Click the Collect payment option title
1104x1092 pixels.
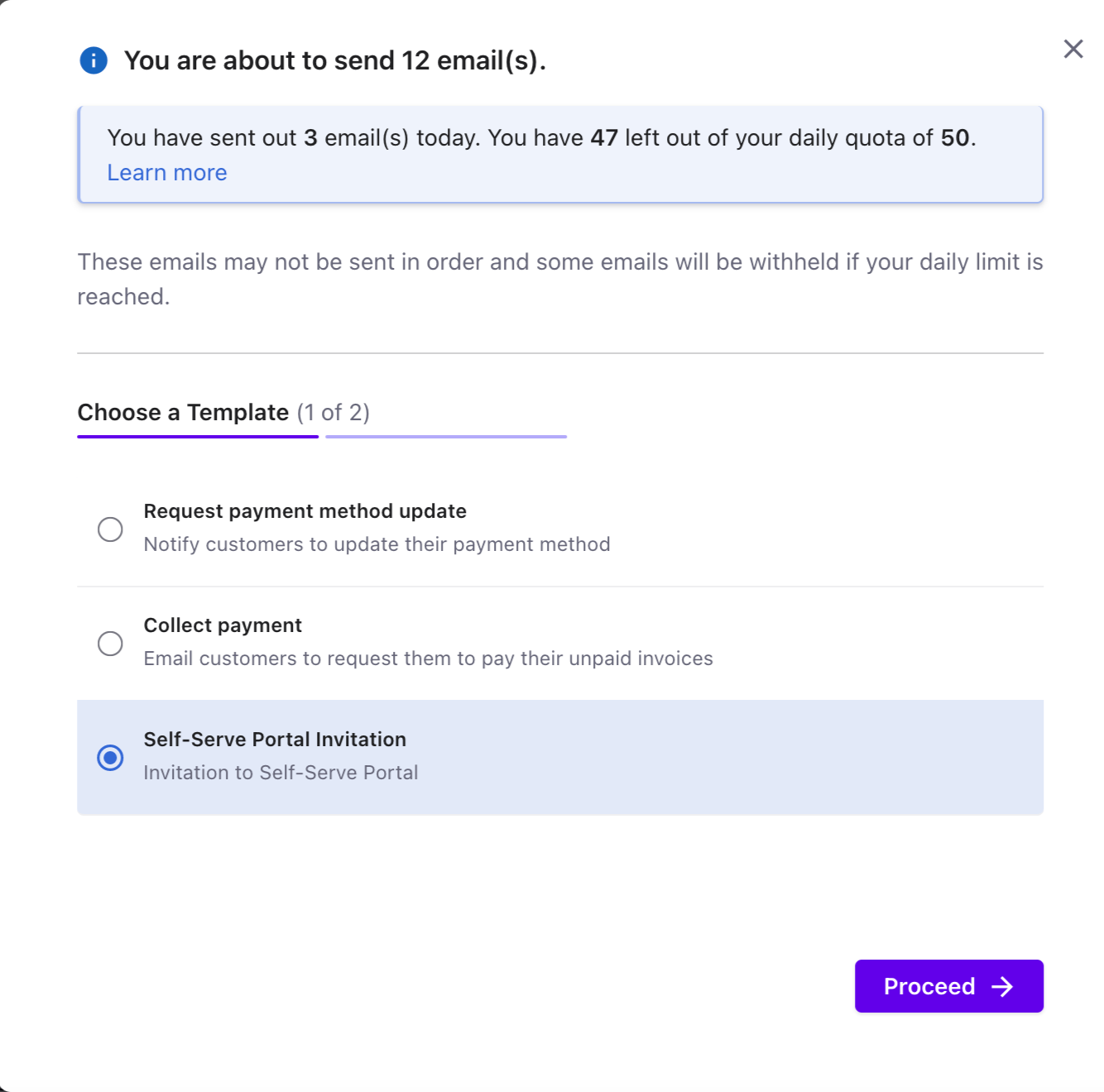click(223, 625)
